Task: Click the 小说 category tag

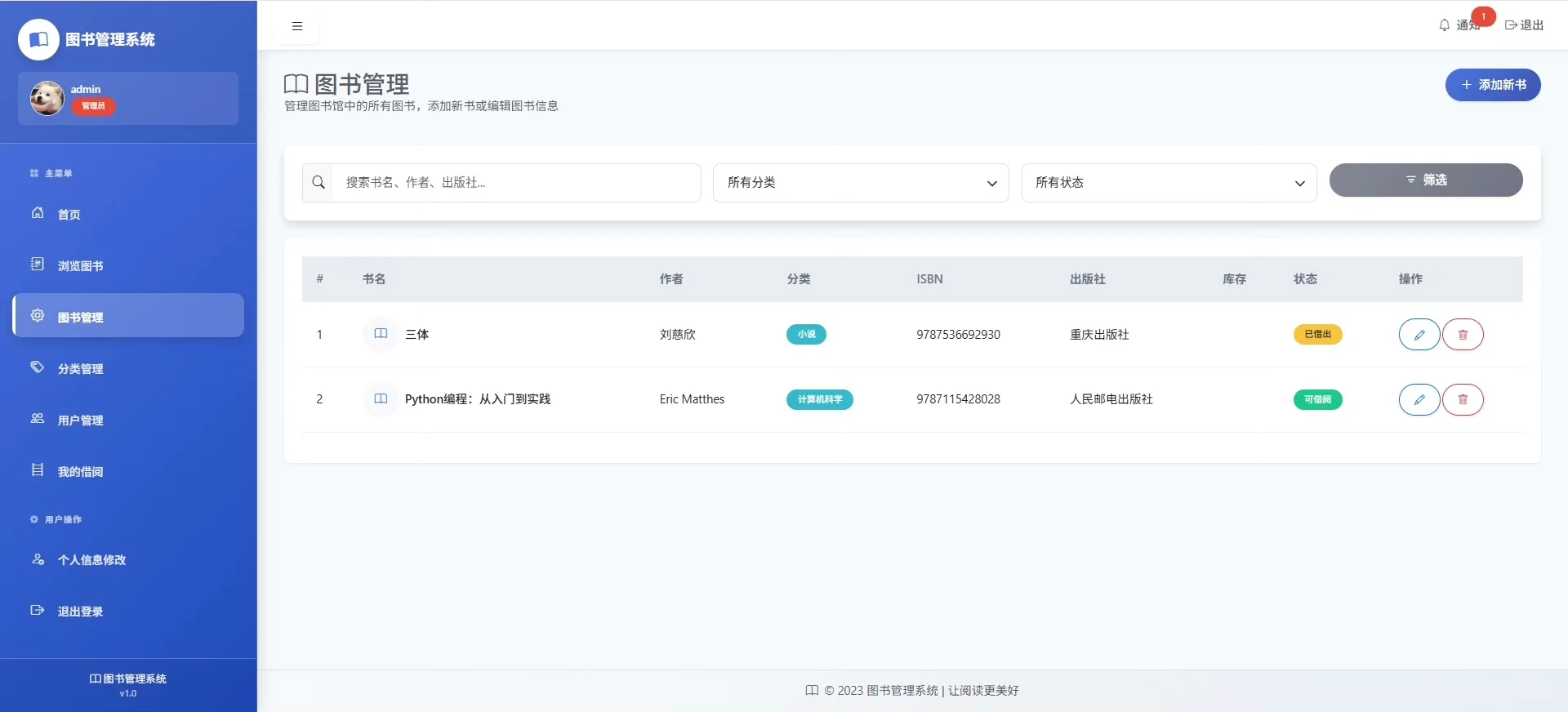Action: [x=806, y=334]
